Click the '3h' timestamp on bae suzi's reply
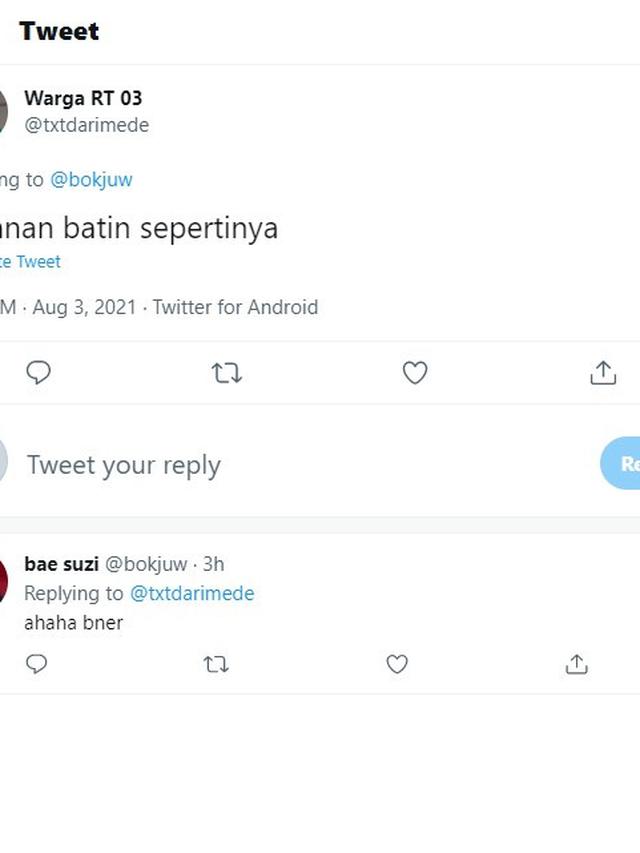The height and width of the screenshot is (853, 640). point(210,564)
